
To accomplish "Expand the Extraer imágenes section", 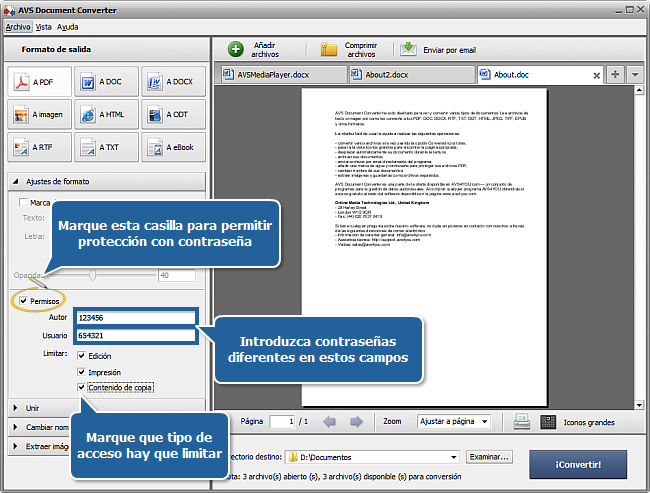I will tap(40, 446).
